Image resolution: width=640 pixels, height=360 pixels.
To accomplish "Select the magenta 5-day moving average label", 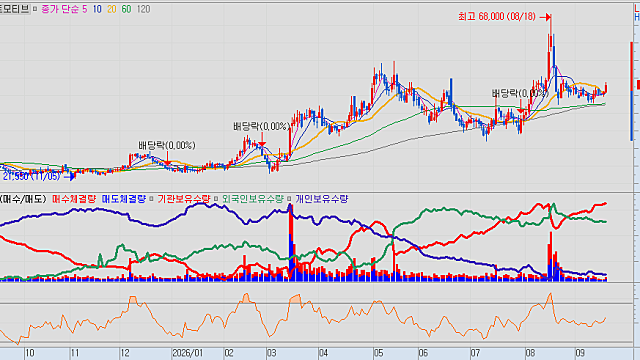I will click(x=84, y=9).
